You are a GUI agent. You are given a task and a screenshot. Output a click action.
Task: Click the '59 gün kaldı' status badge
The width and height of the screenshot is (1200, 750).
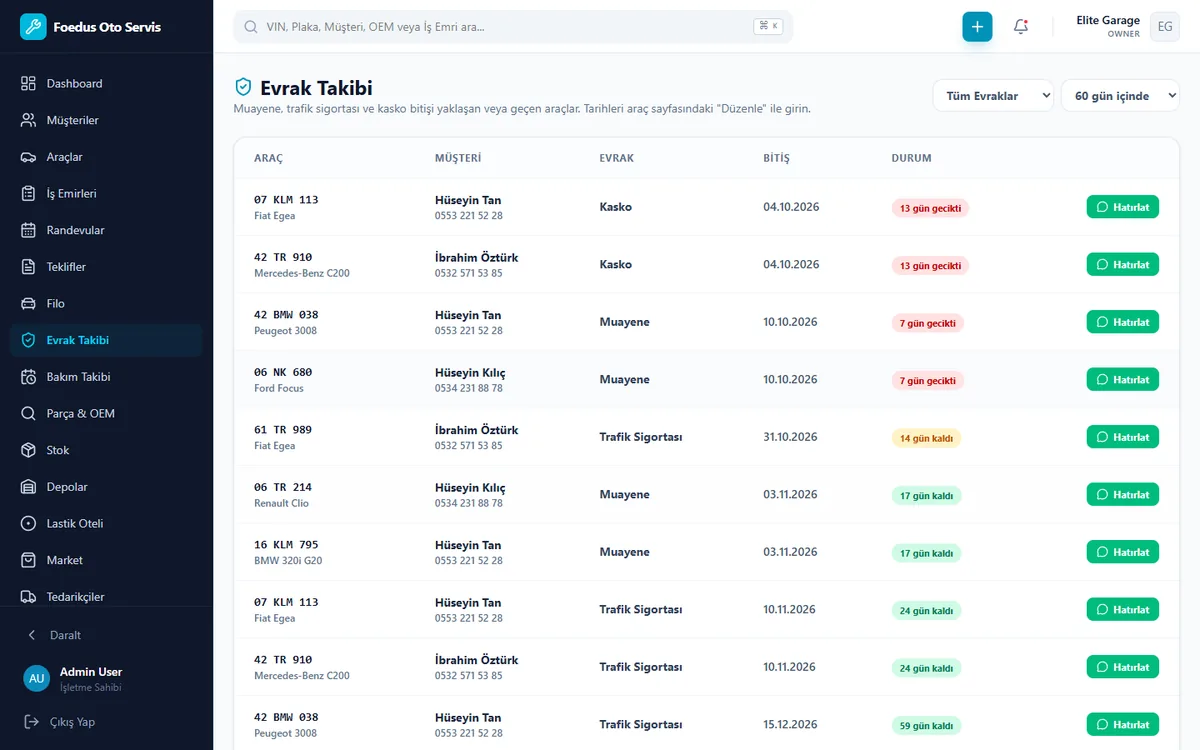tap(926, 726)
